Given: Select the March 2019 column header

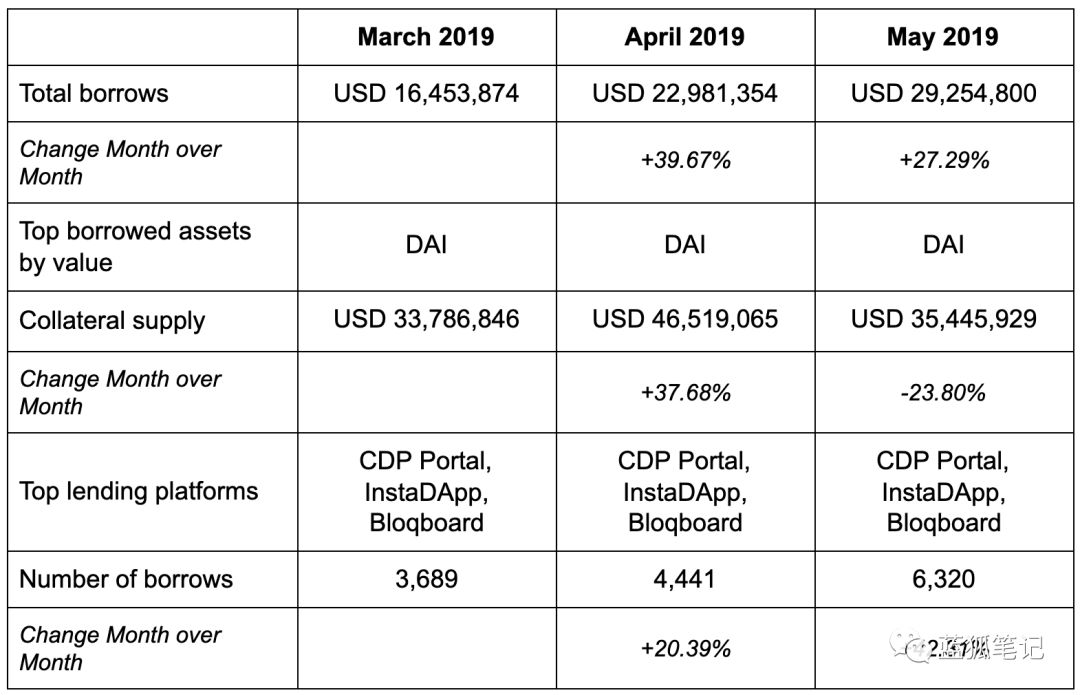Looking at the screenshot, I should 426,37.
